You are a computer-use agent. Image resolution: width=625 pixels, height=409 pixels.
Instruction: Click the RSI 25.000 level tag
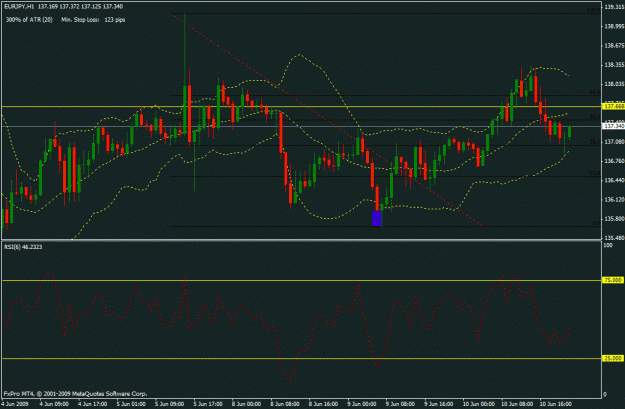614,358
